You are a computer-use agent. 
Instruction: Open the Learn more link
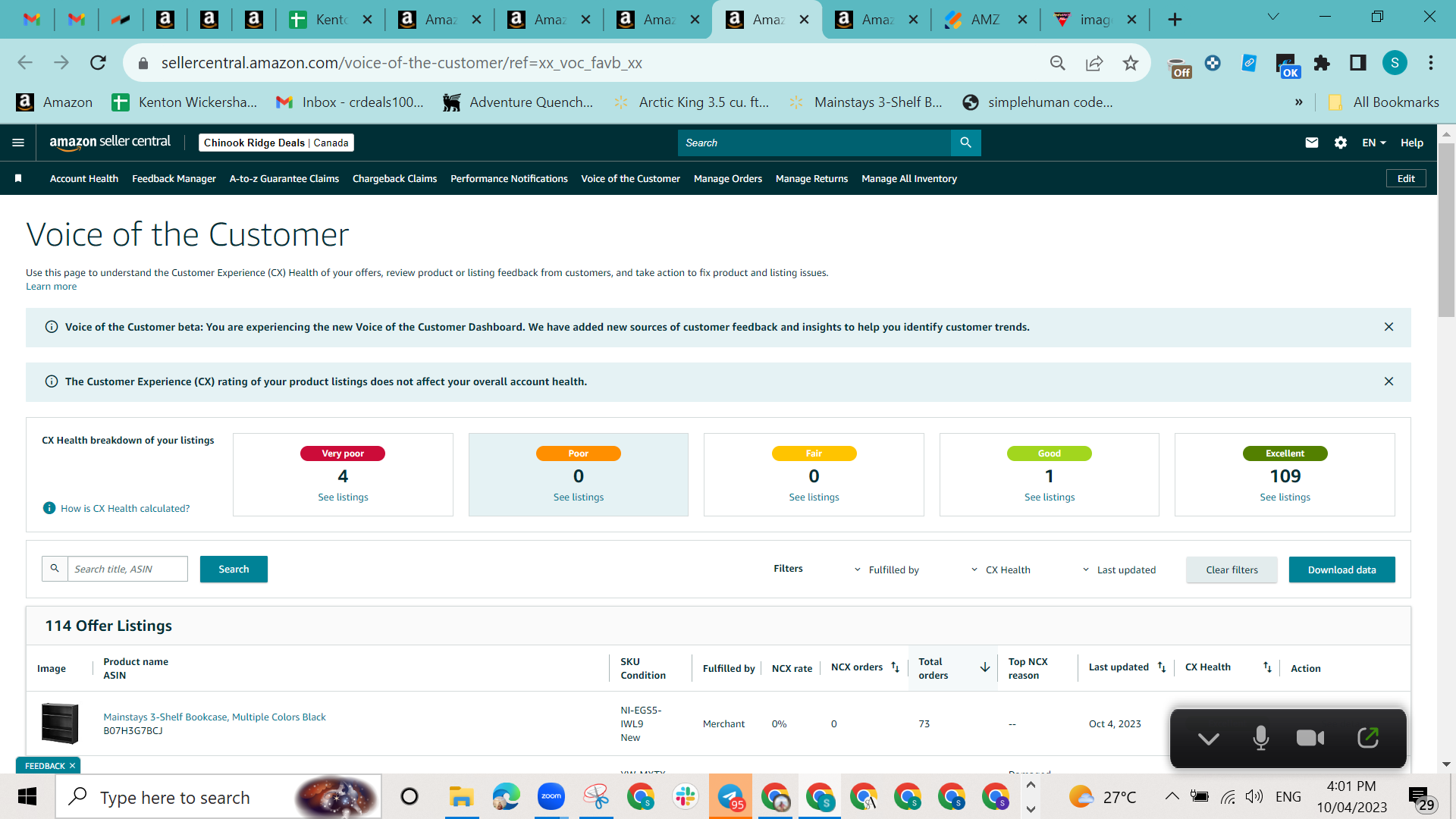coord(51,286)
